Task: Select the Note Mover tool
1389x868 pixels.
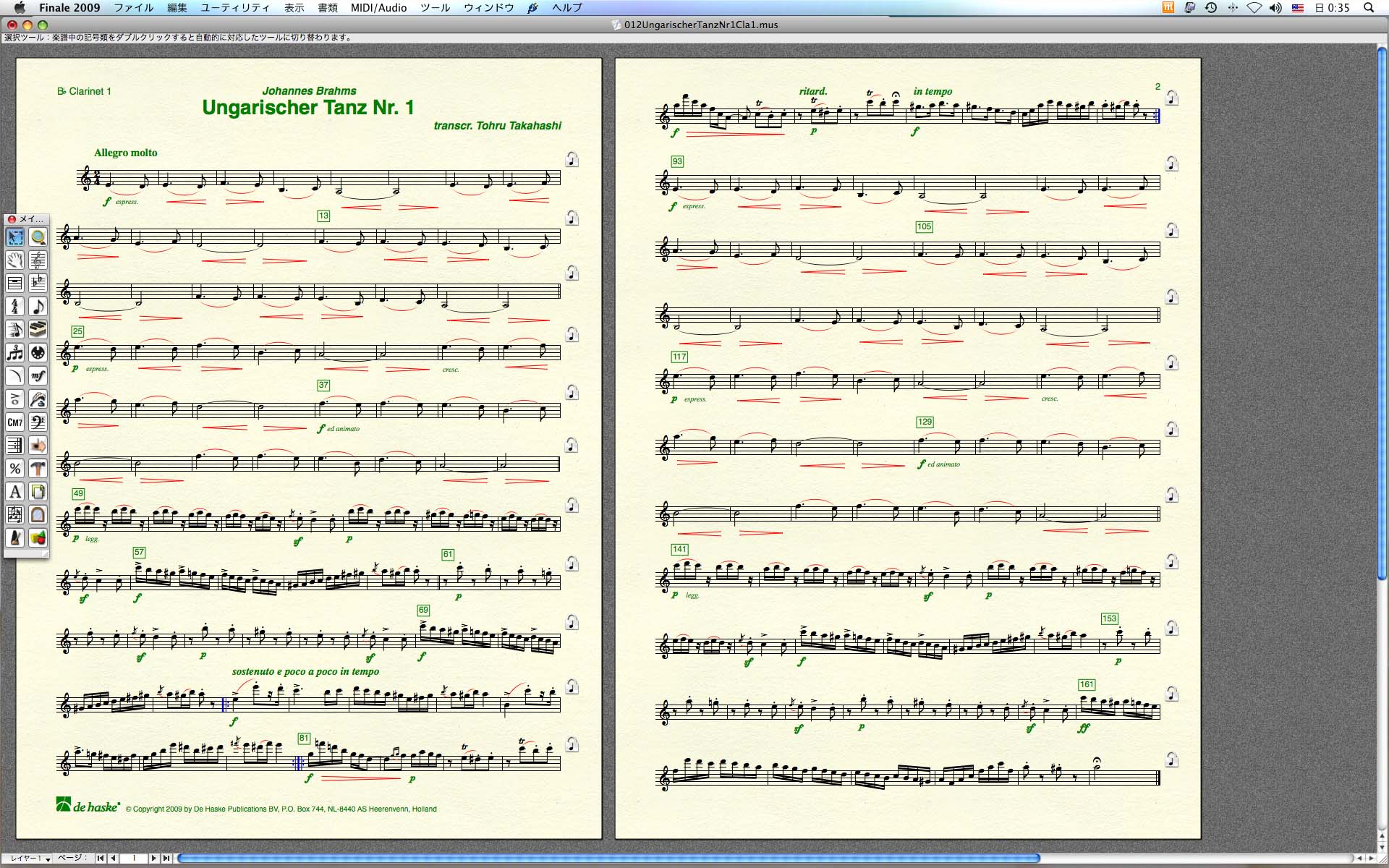Action: [38, 446]
